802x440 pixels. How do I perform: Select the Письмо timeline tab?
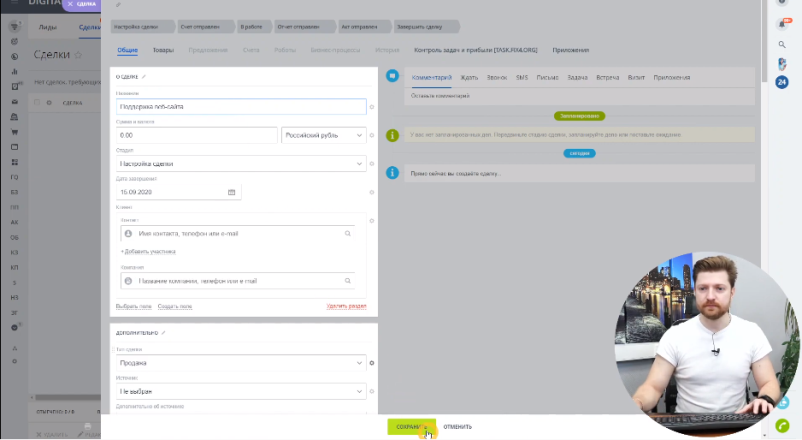(x=547, y=78)
